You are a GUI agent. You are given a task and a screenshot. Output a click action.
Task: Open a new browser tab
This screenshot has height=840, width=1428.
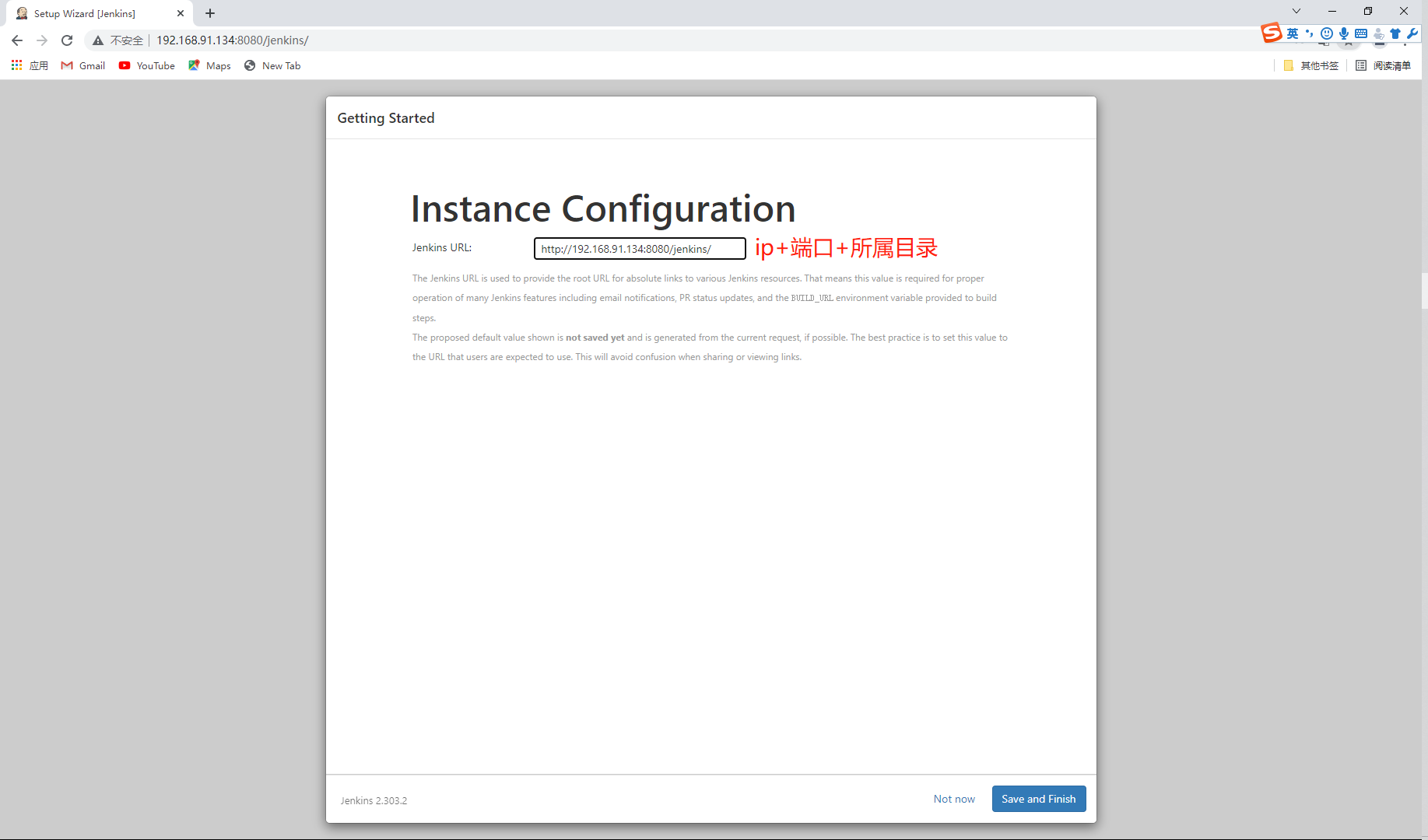(210, 13)
